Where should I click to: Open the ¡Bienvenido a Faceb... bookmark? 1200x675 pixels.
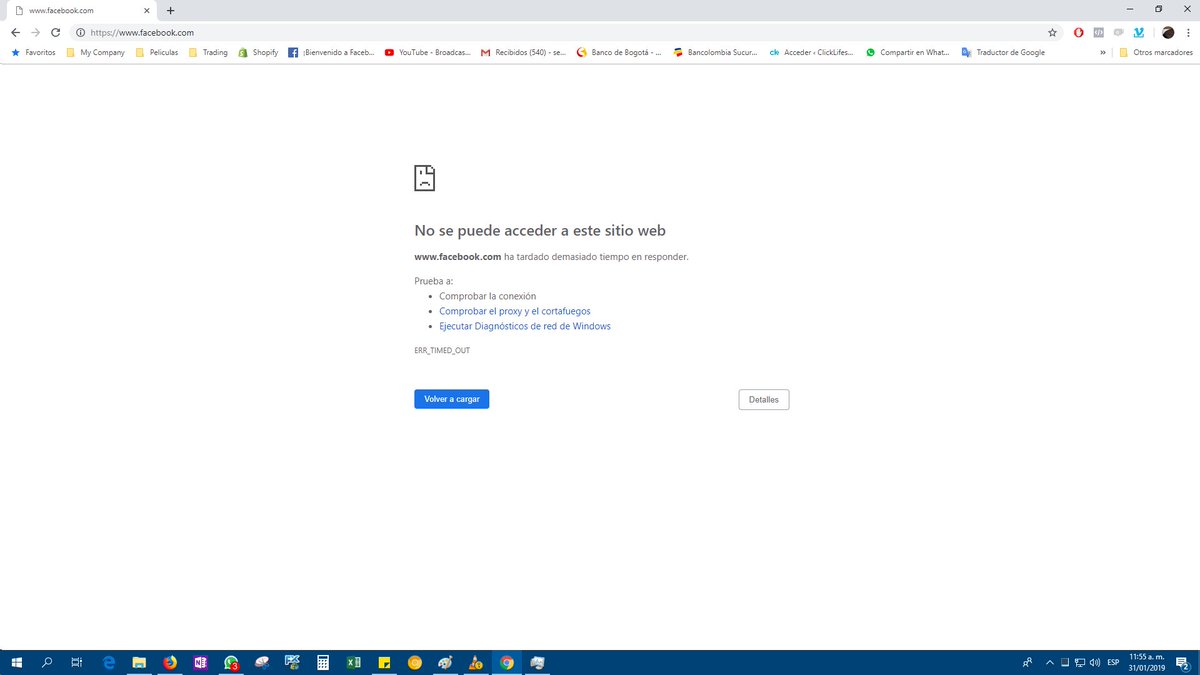click(332, 52)
